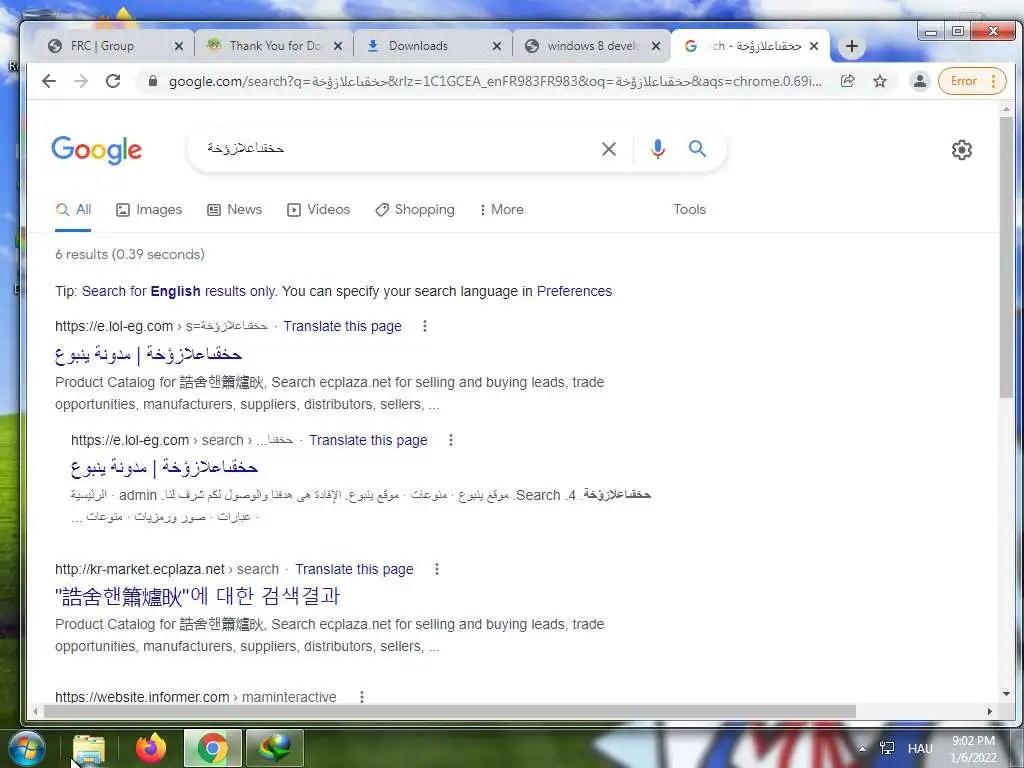Click the padlock site info icon
This screenshot has height=768, width=1024.
point(153,81)
